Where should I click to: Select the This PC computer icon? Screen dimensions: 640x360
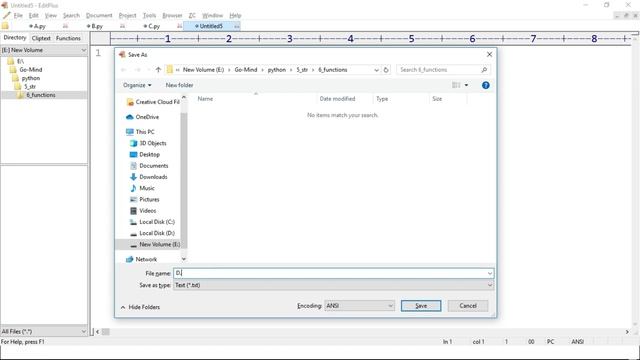click(130, 132)
